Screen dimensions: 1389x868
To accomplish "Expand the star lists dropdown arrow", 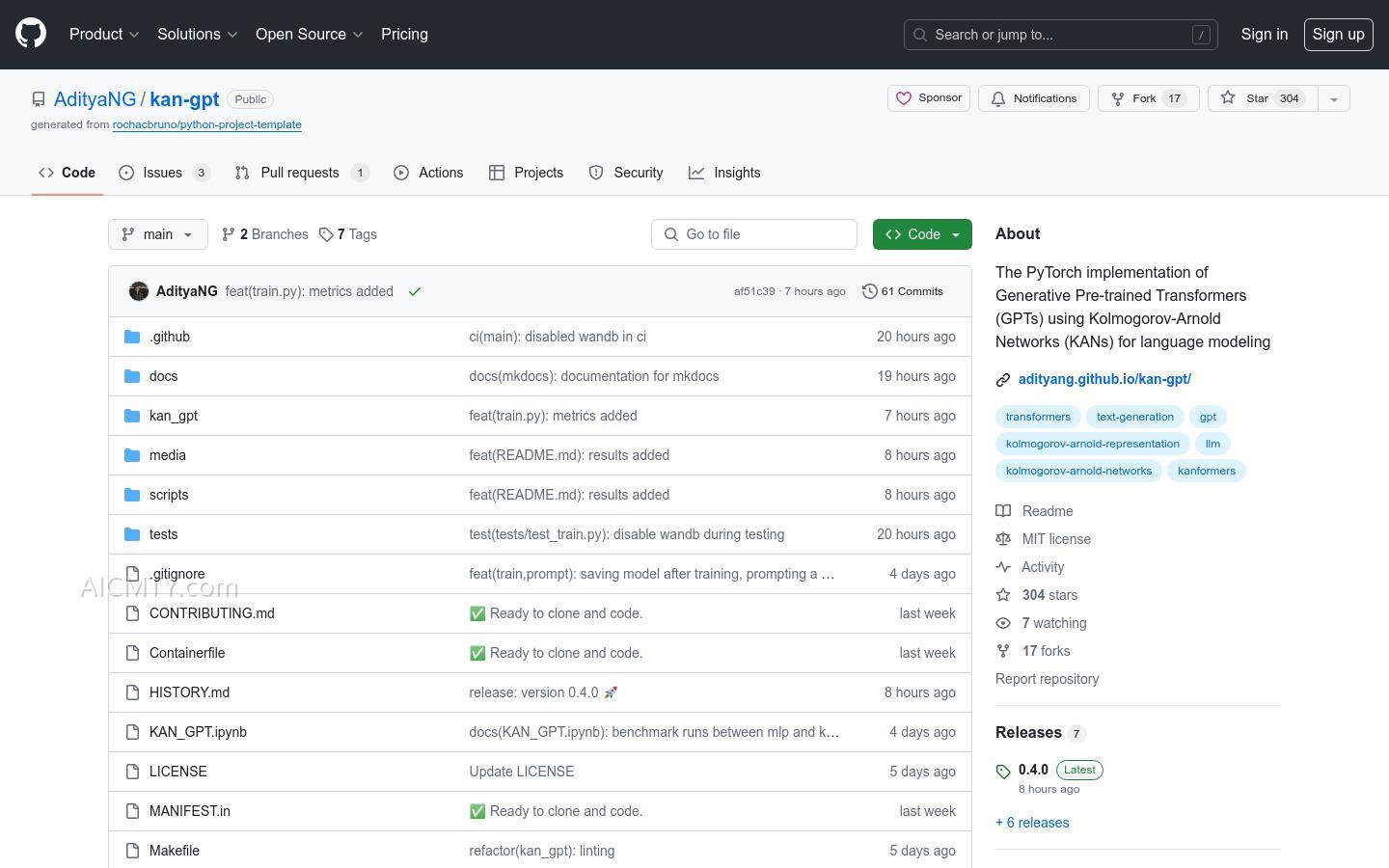I will (x=1334, y=98).
